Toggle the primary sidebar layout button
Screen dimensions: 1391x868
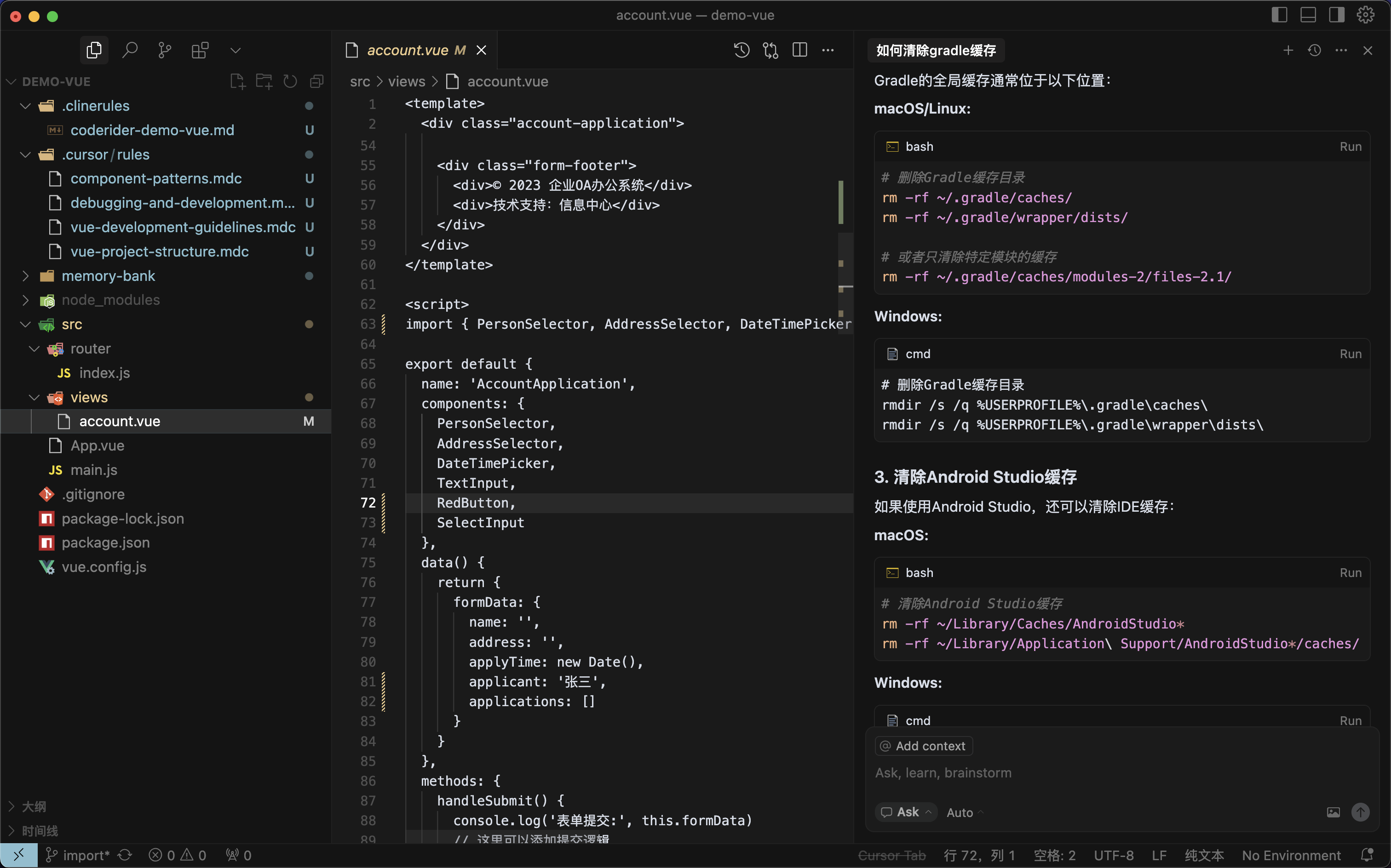(1279, 15)
